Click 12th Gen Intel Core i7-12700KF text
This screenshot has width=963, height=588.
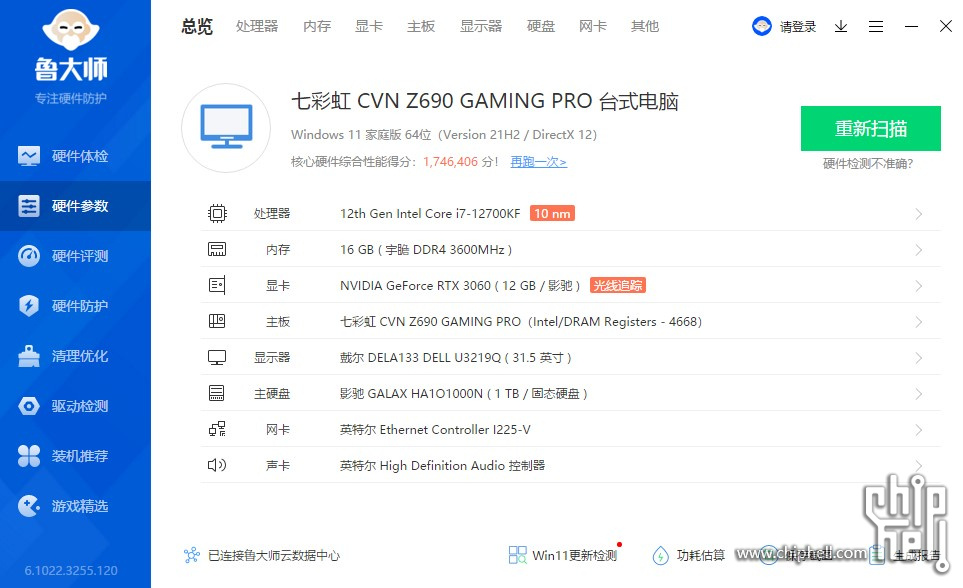click(x=430, y=213)
